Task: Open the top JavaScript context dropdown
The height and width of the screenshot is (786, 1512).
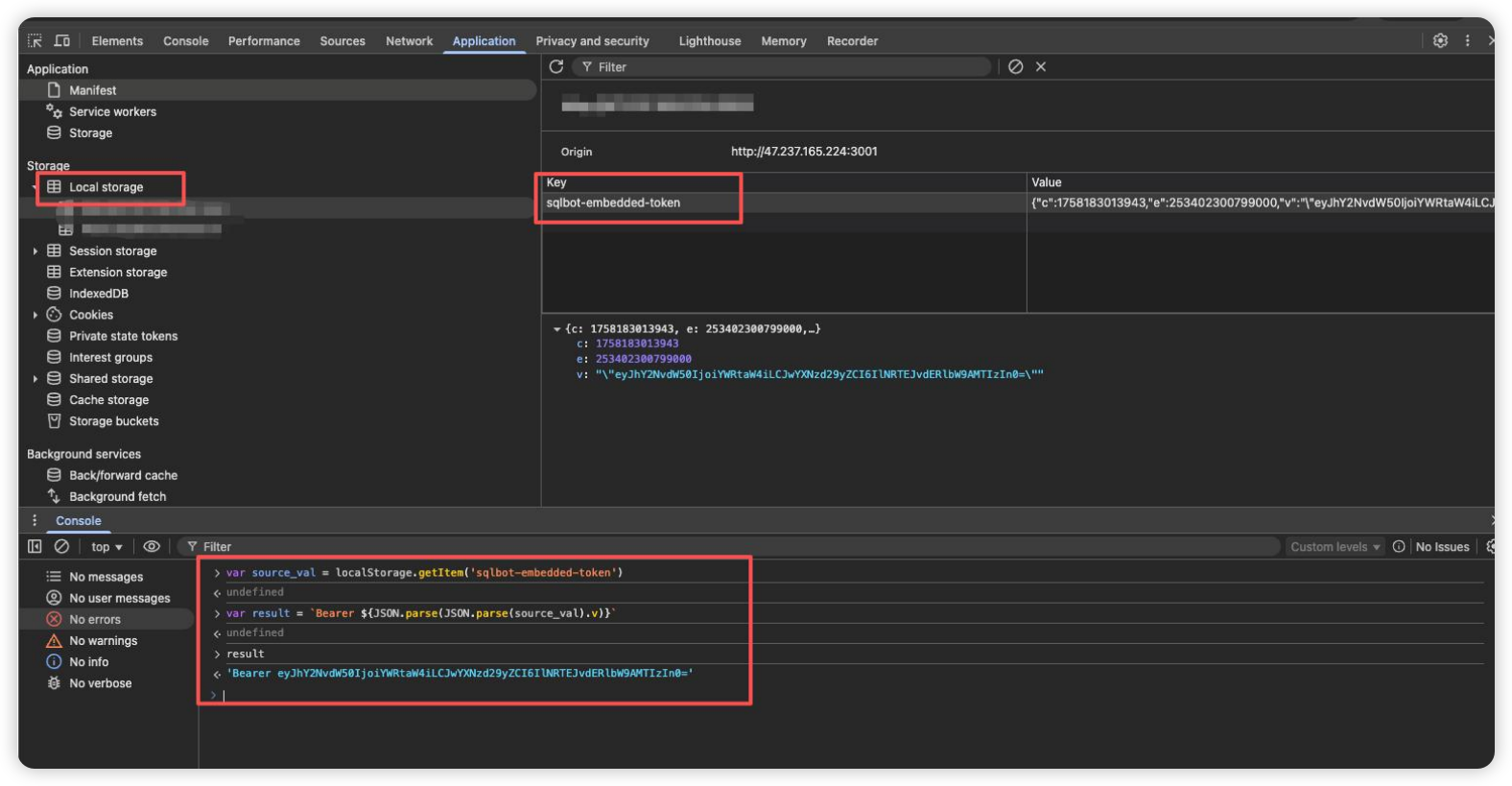Action: [x=106, y=547]
